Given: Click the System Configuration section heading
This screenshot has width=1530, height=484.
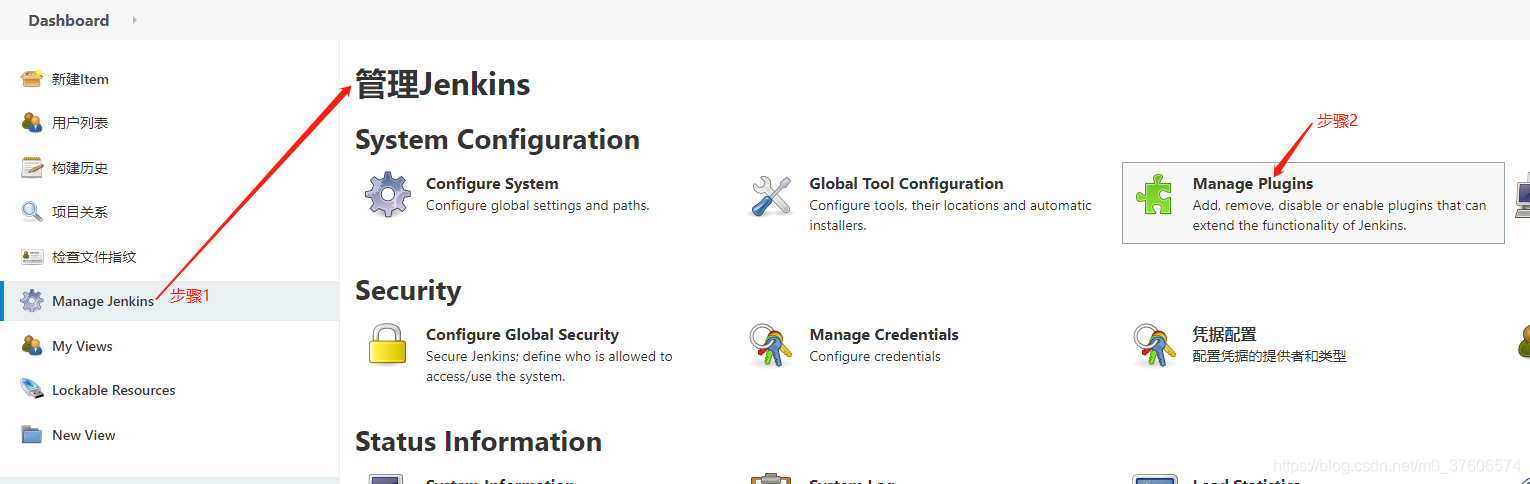Looking at the screenshot, I should pos(497,139).
